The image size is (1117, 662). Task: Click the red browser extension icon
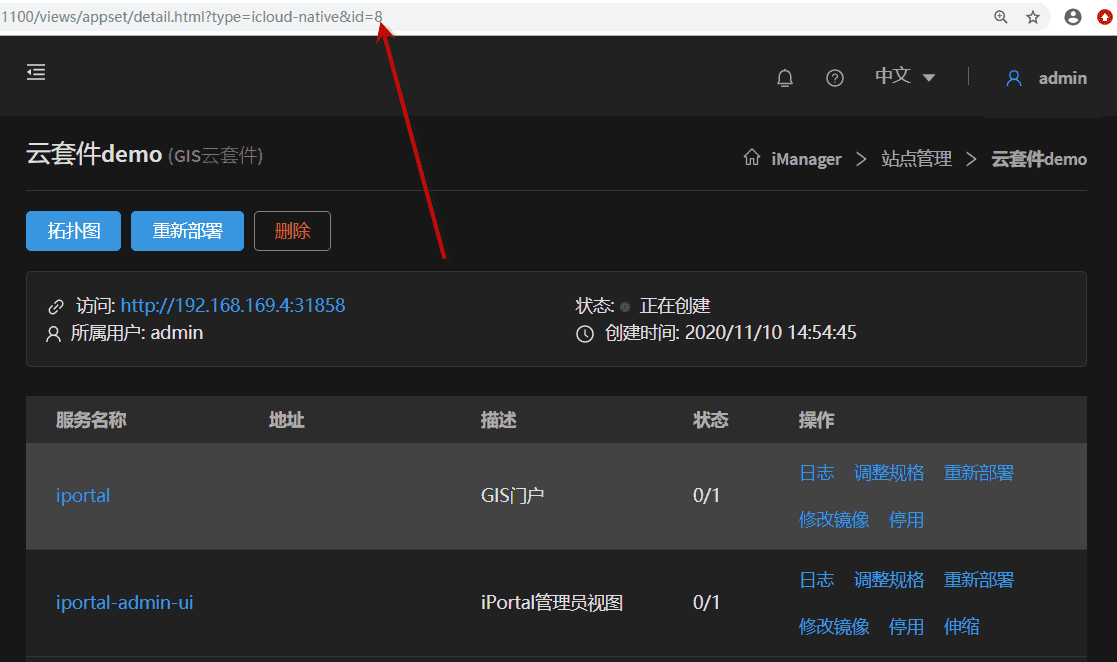coord(1104,17)
